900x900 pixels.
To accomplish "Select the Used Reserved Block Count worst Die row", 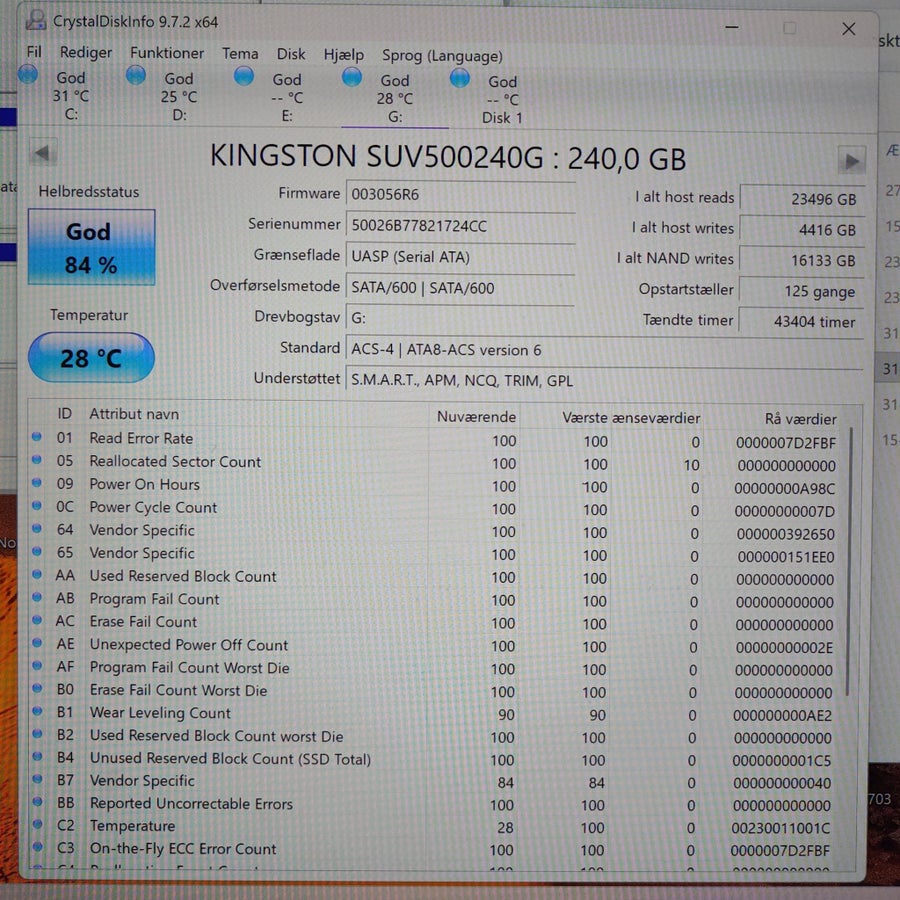I will pos(435,736).
